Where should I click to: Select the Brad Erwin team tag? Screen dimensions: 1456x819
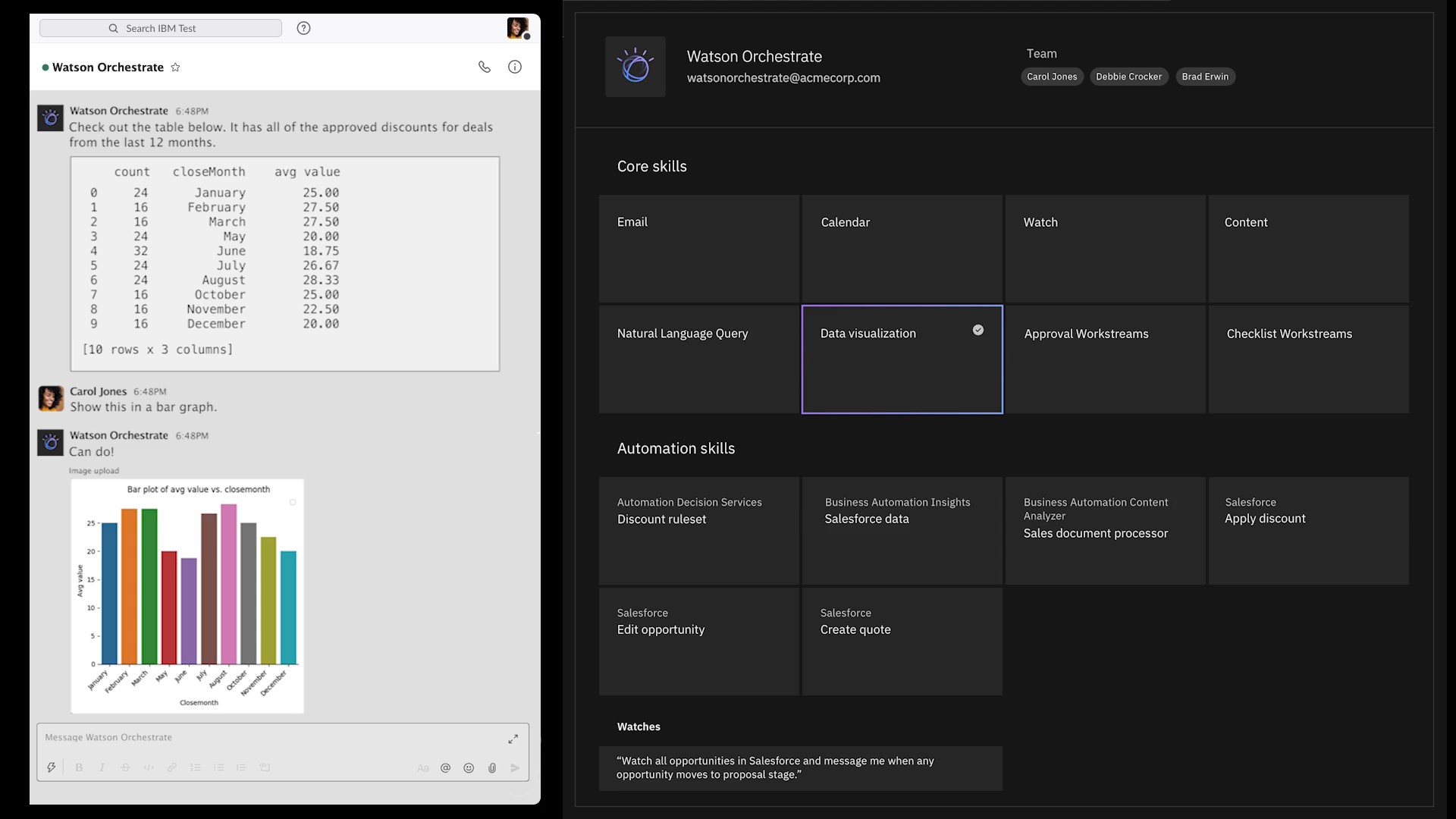coord(1205,77)
